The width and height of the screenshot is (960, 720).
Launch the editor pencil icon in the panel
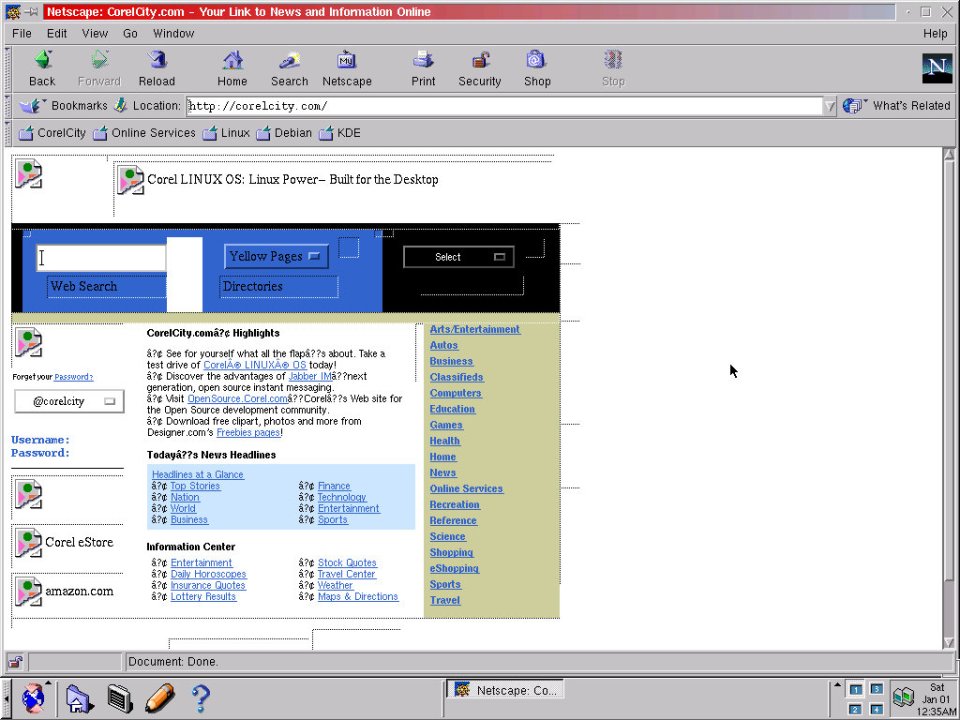tap(160, 698)
